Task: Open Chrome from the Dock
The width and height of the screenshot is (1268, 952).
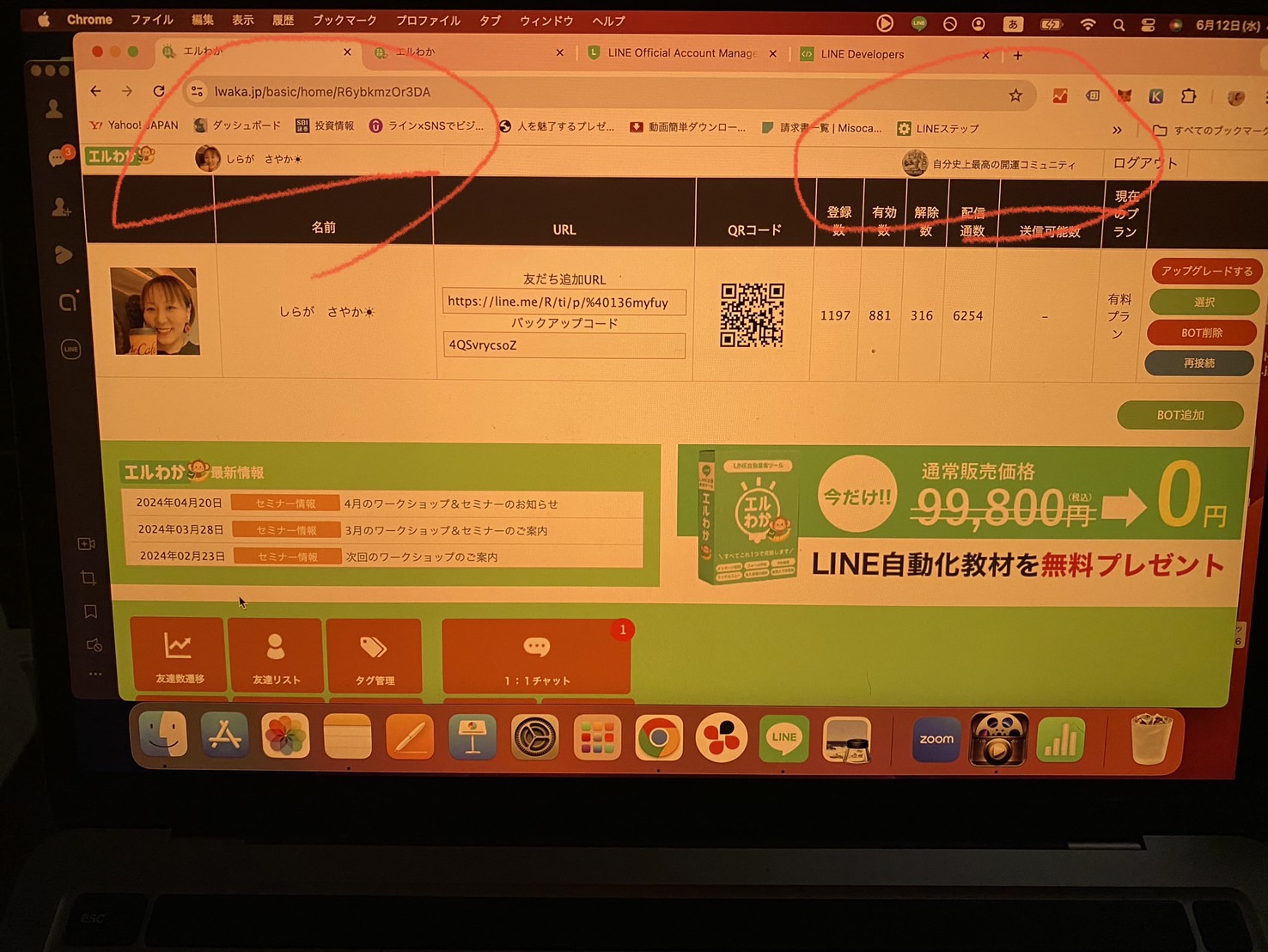Action: (659, 739)
